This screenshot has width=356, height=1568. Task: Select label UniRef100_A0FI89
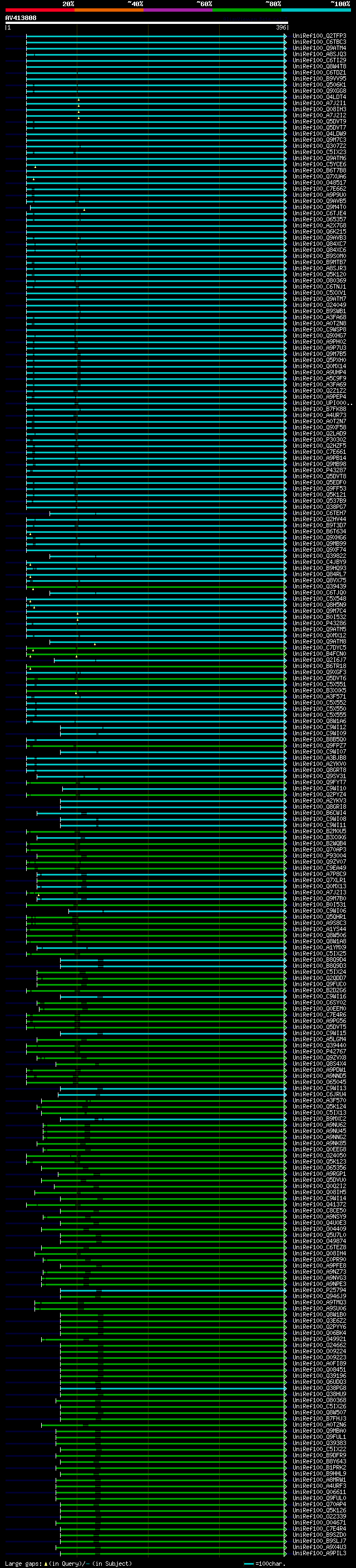pos(319,1363)
